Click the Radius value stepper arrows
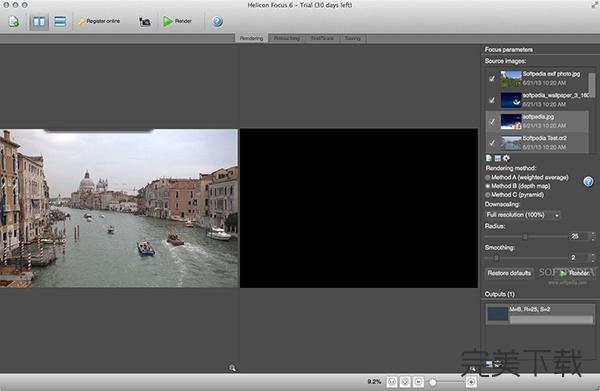This screenshot has width=600, height=391. (593, 236)
